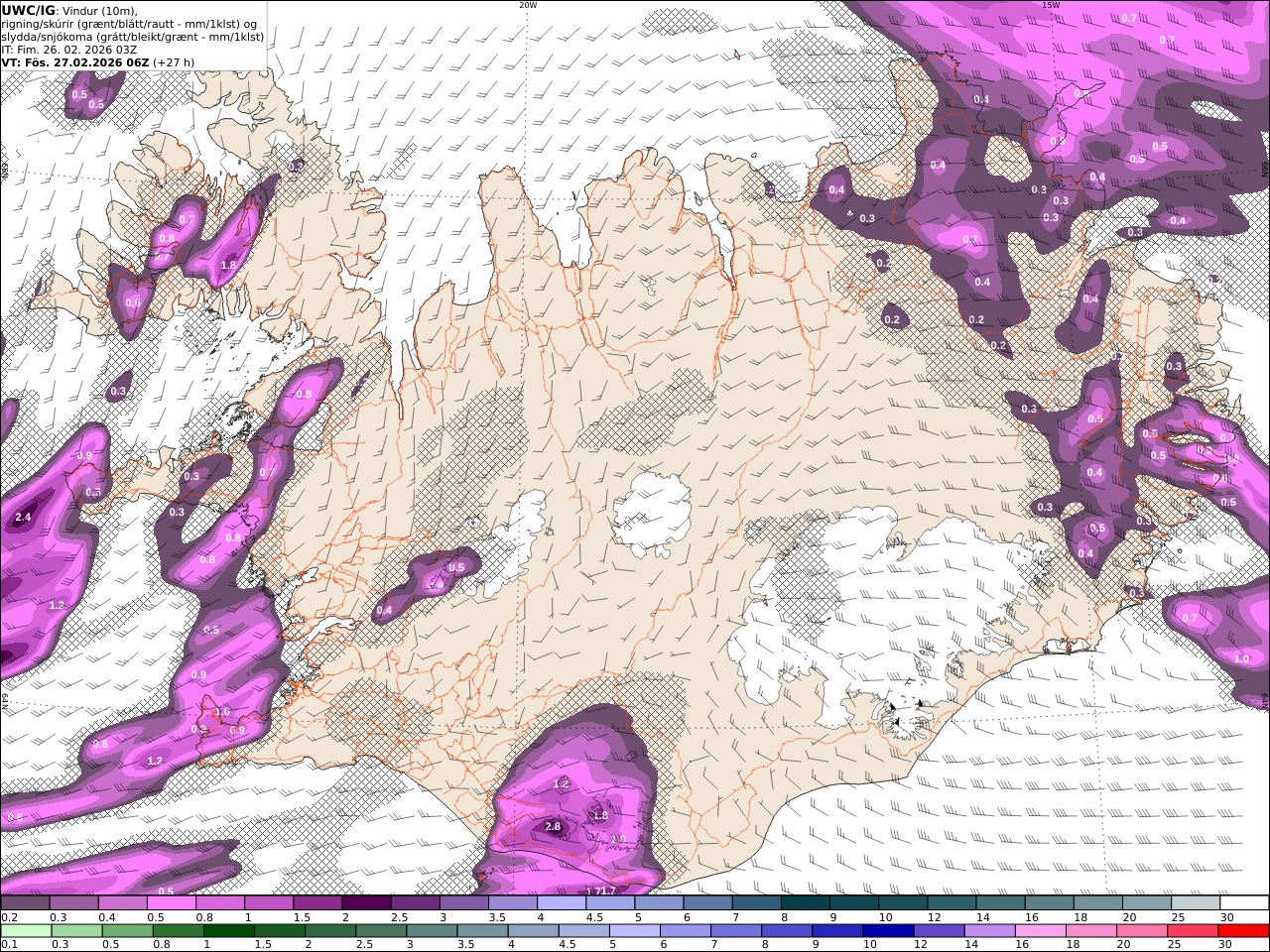This screenshot has height=952, width=1270.
Task: Select upper legend swatch between 0.5 and 0.8
Action: pyautogui.click(x=171, y=902)
